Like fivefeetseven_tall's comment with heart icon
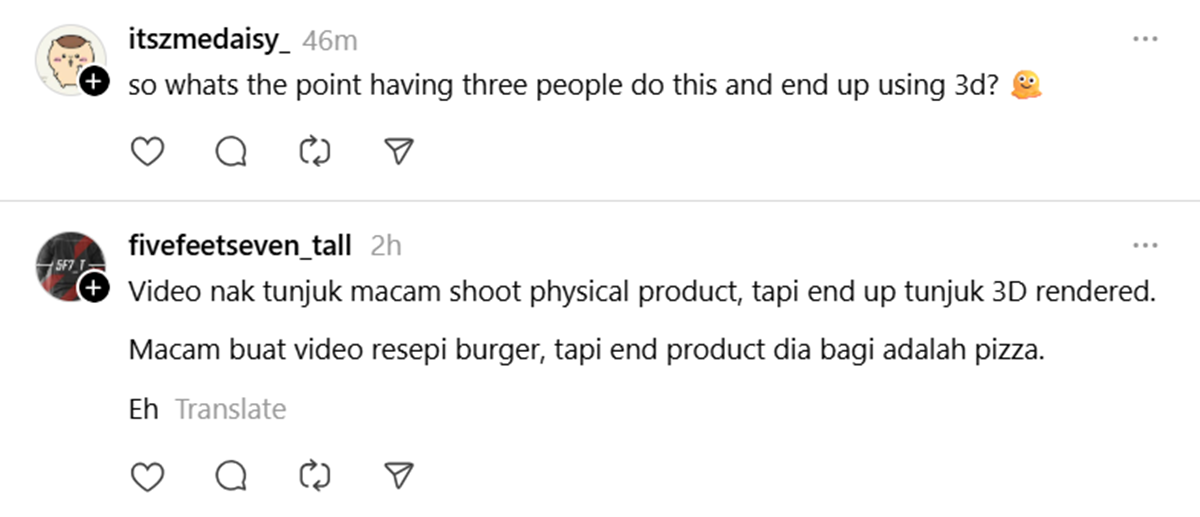This screenshot has height=517, width=1200. (148, 475)
